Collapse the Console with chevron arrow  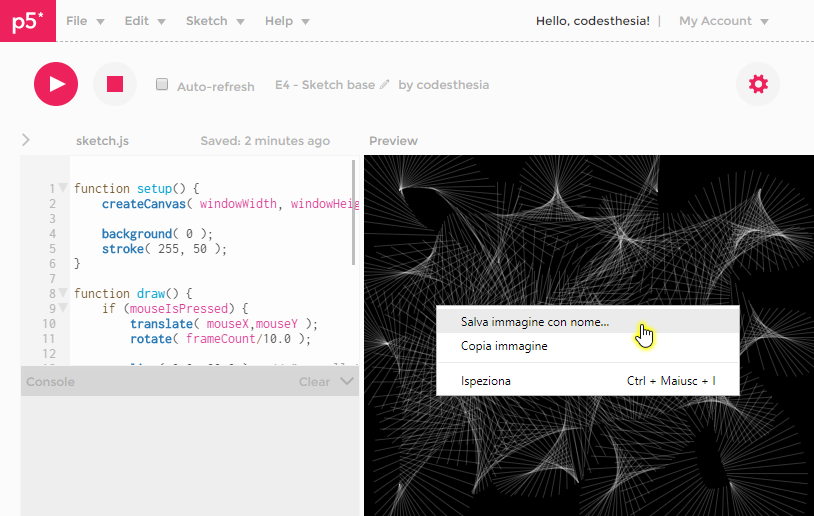click(x=347, y=381)
